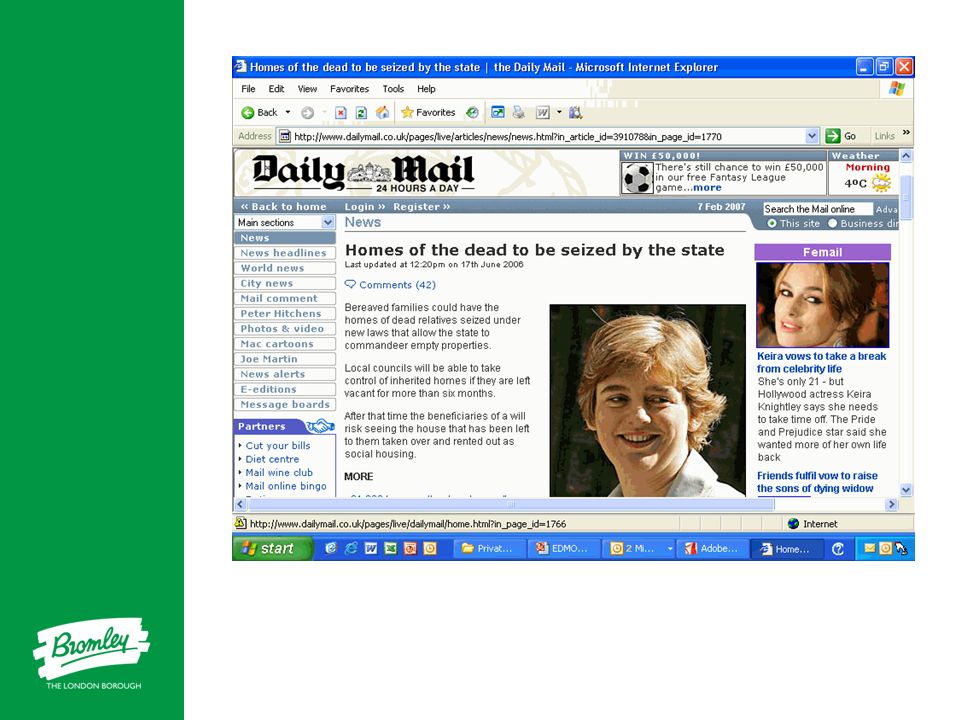Open News headlines in sidebar

(x=283, y=253)
